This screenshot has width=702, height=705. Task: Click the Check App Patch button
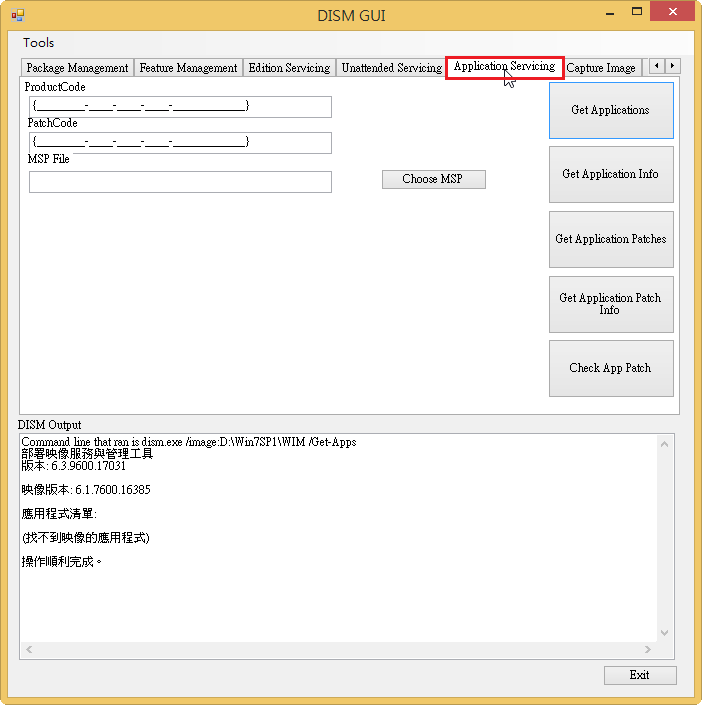point(610,368)
